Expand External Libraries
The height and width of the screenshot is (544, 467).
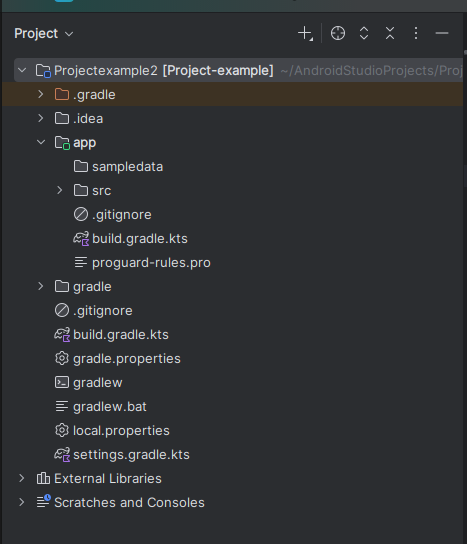[22, 478]
